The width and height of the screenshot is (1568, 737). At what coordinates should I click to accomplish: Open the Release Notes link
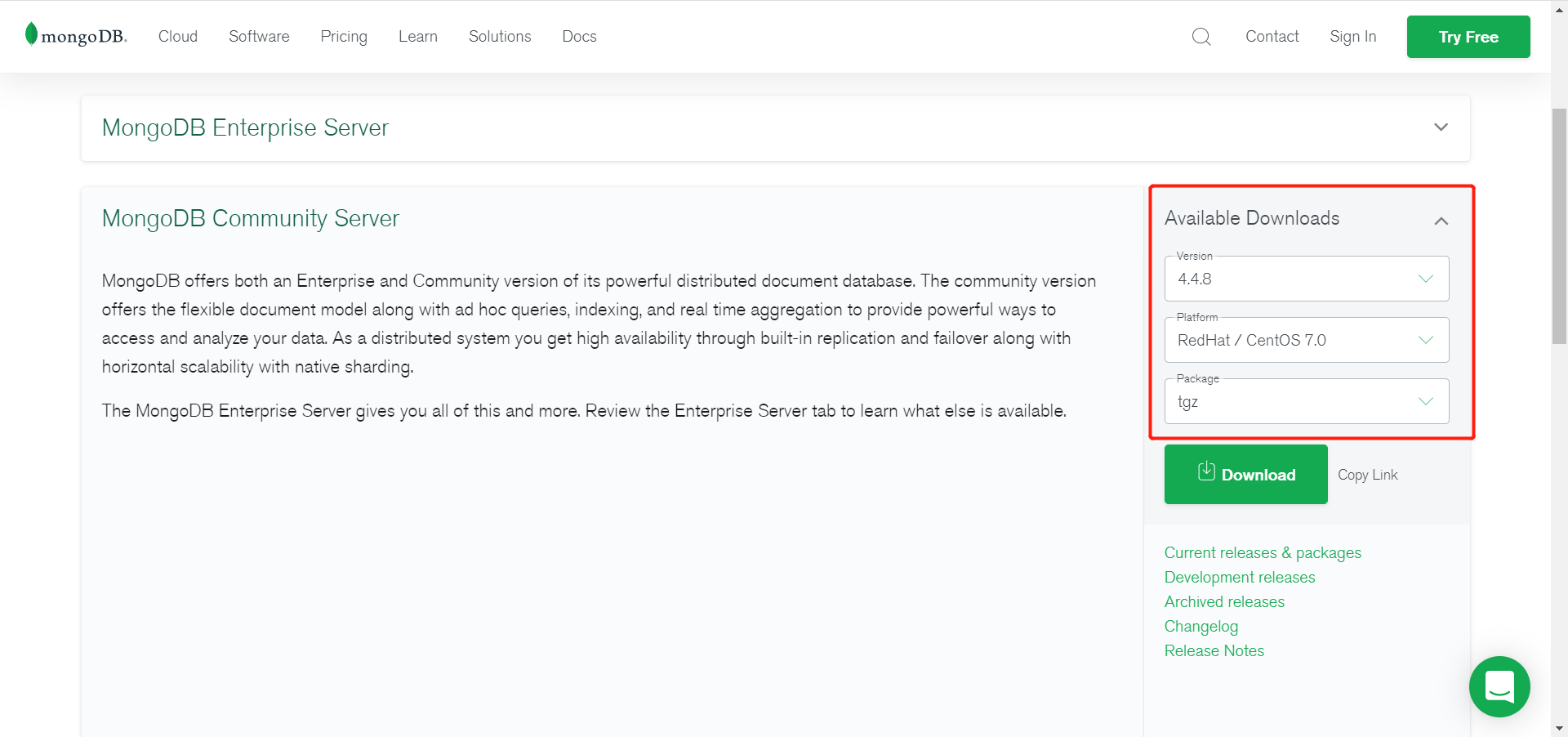1214,651
